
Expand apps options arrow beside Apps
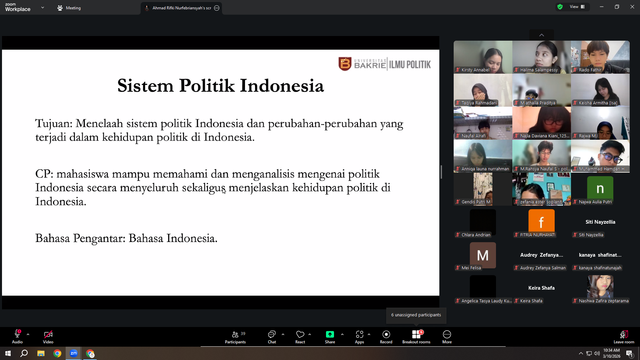click(369, 334)
